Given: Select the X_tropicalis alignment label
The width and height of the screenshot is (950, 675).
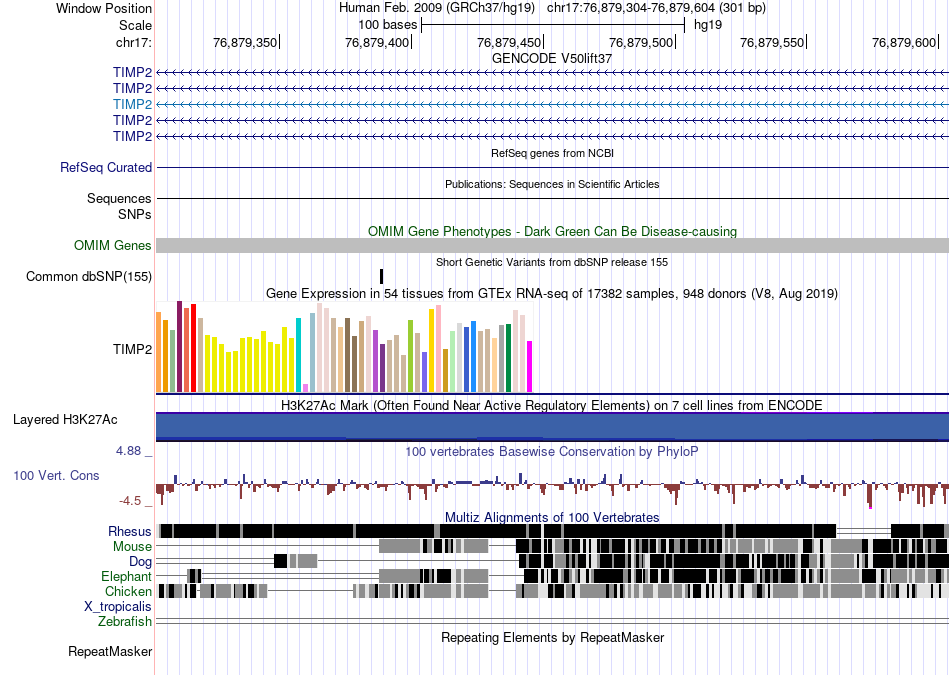Looking at the screenshot, I should point(118,607).
